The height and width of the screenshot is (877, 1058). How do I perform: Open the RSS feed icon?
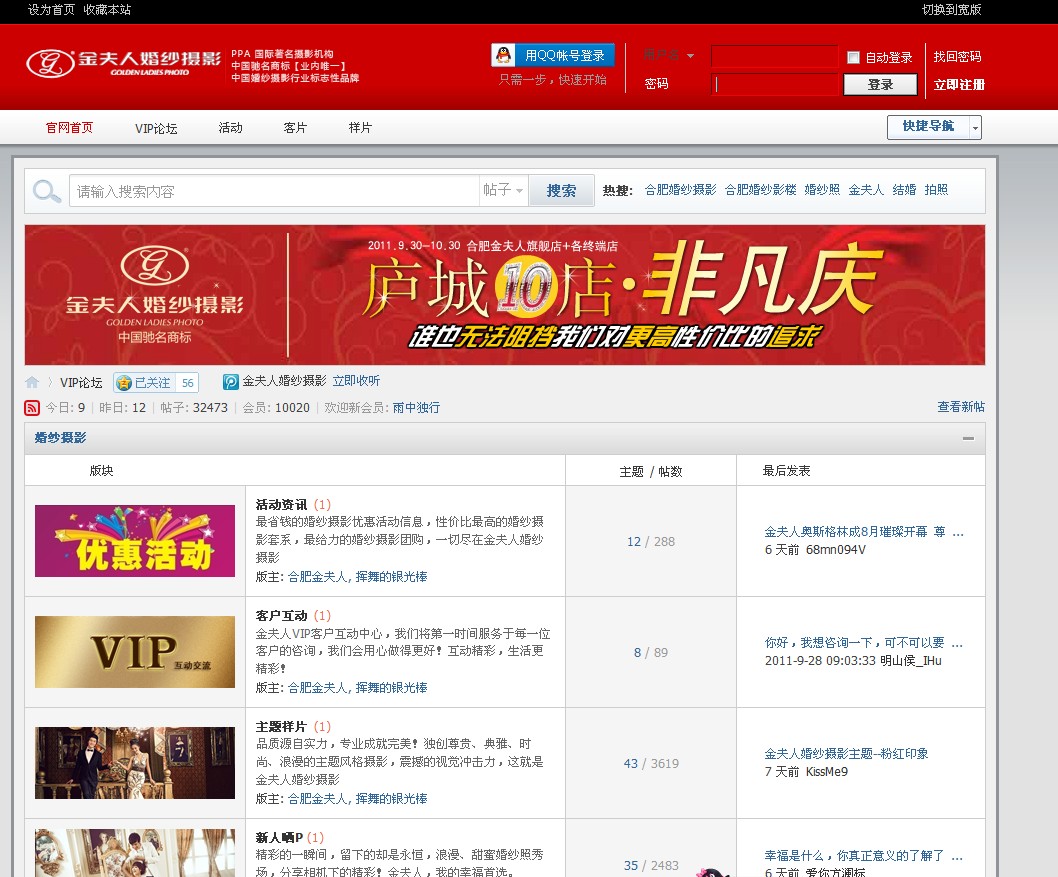coord(32,408)
